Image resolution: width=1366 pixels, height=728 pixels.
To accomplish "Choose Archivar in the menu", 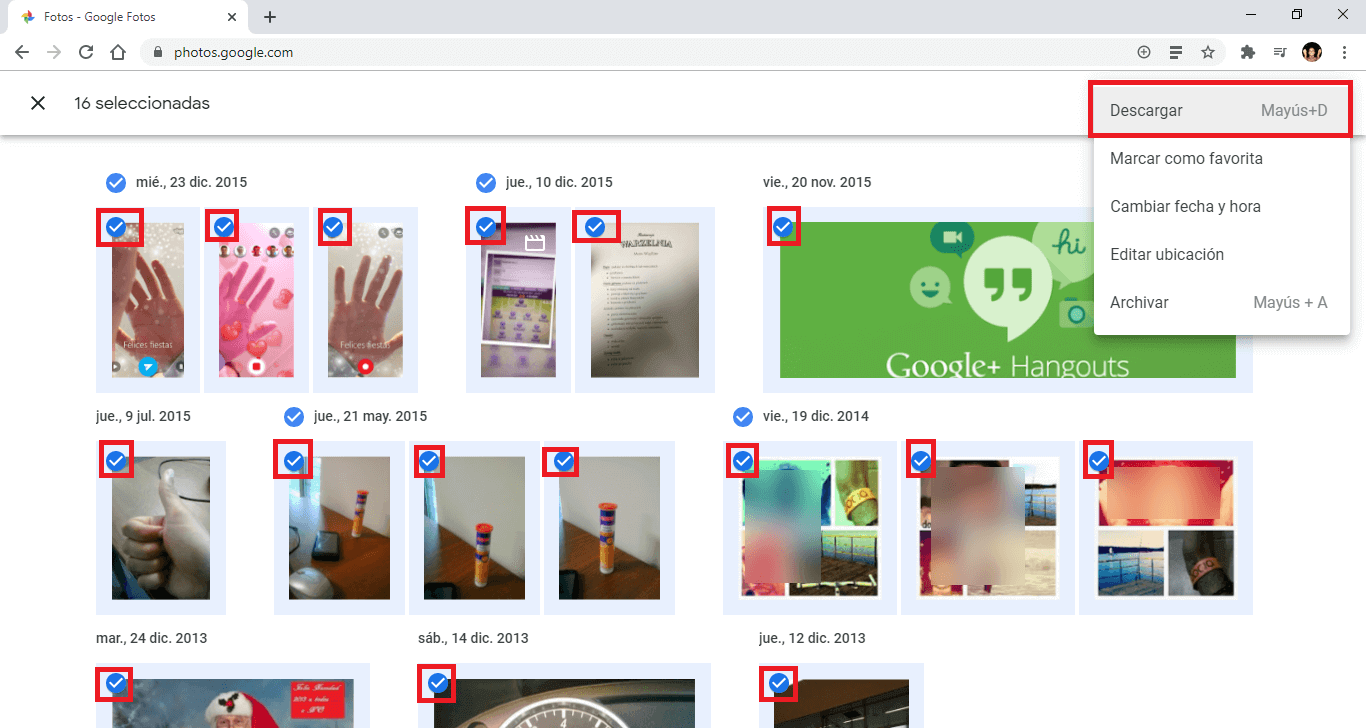I will (x=1222, y=302).
